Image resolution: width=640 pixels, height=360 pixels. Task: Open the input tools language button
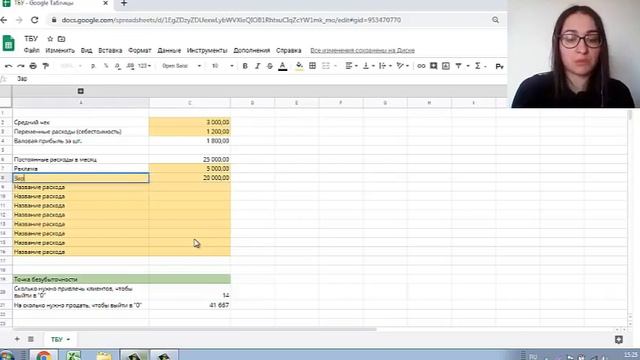point(499,66)
